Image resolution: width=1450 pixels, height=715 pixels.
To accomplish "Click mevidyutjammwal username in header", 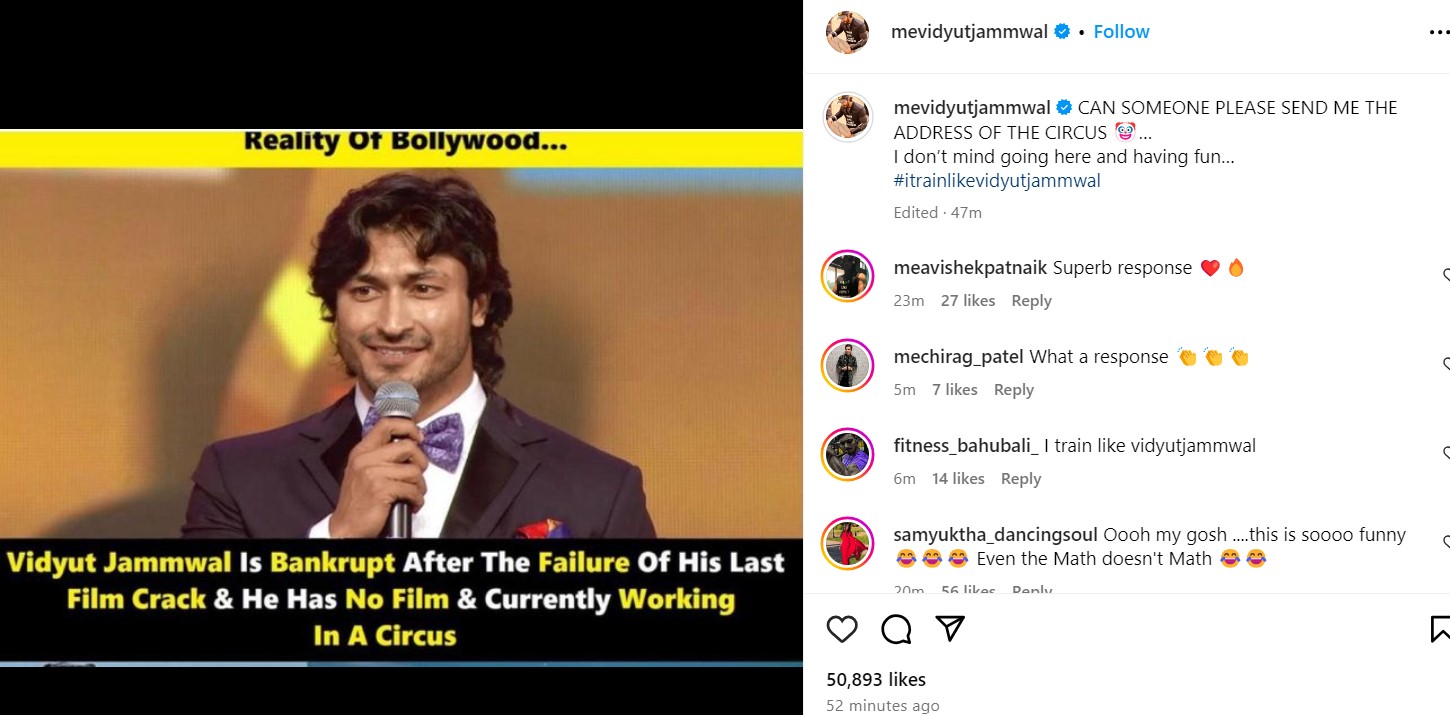I will tap(969, 32).
